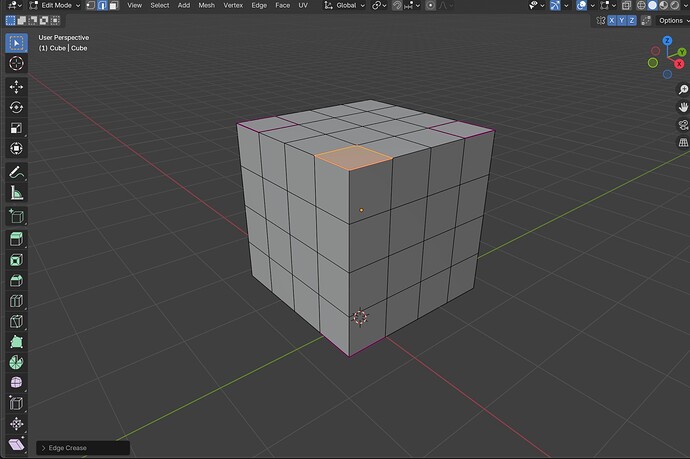Viewport: 690px width, 459px height.
Task: Open the pivot point dropdown
Action: click(379, 5)
